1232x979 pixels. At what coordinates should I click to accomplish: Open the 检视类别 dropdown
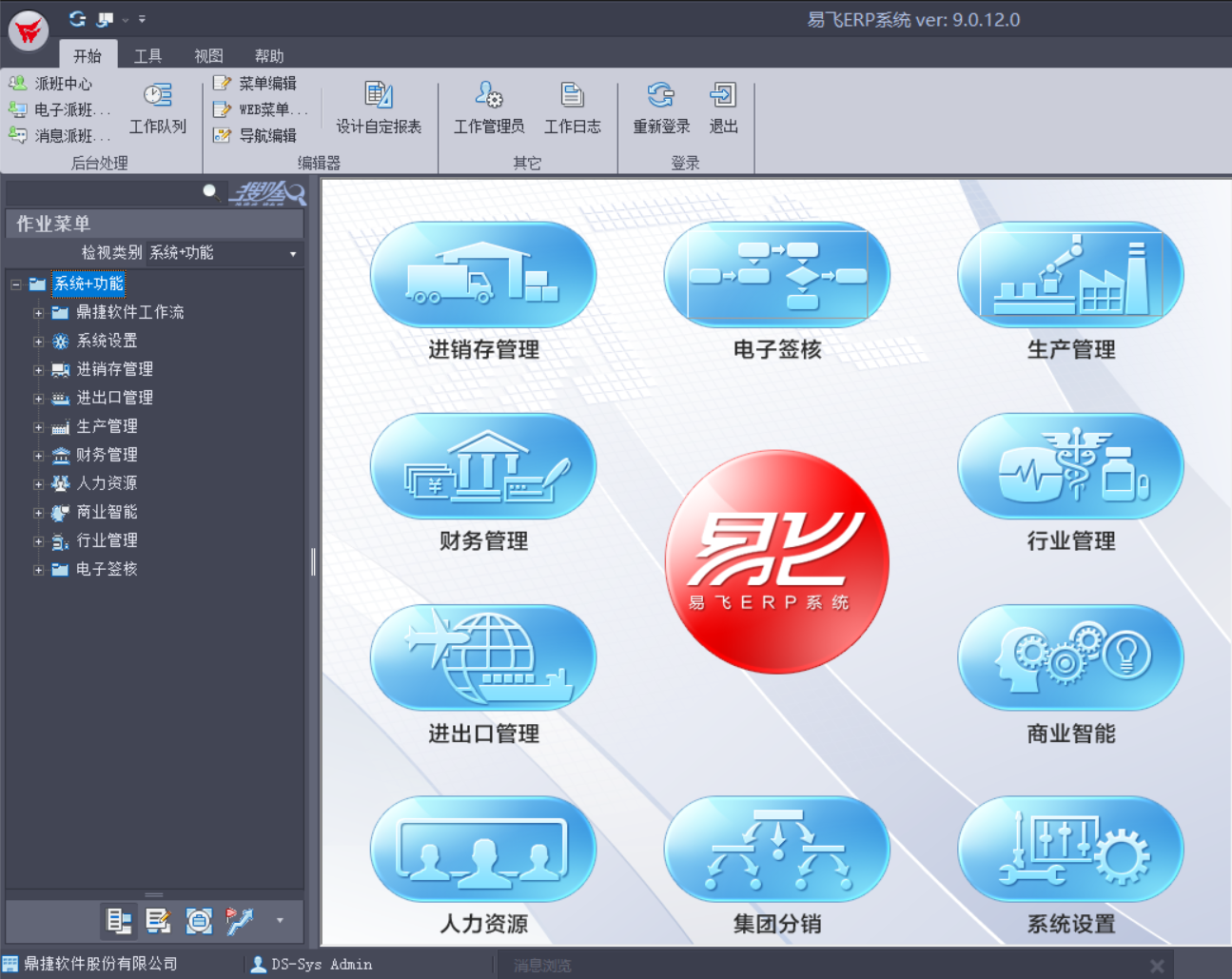click(293, 254)
